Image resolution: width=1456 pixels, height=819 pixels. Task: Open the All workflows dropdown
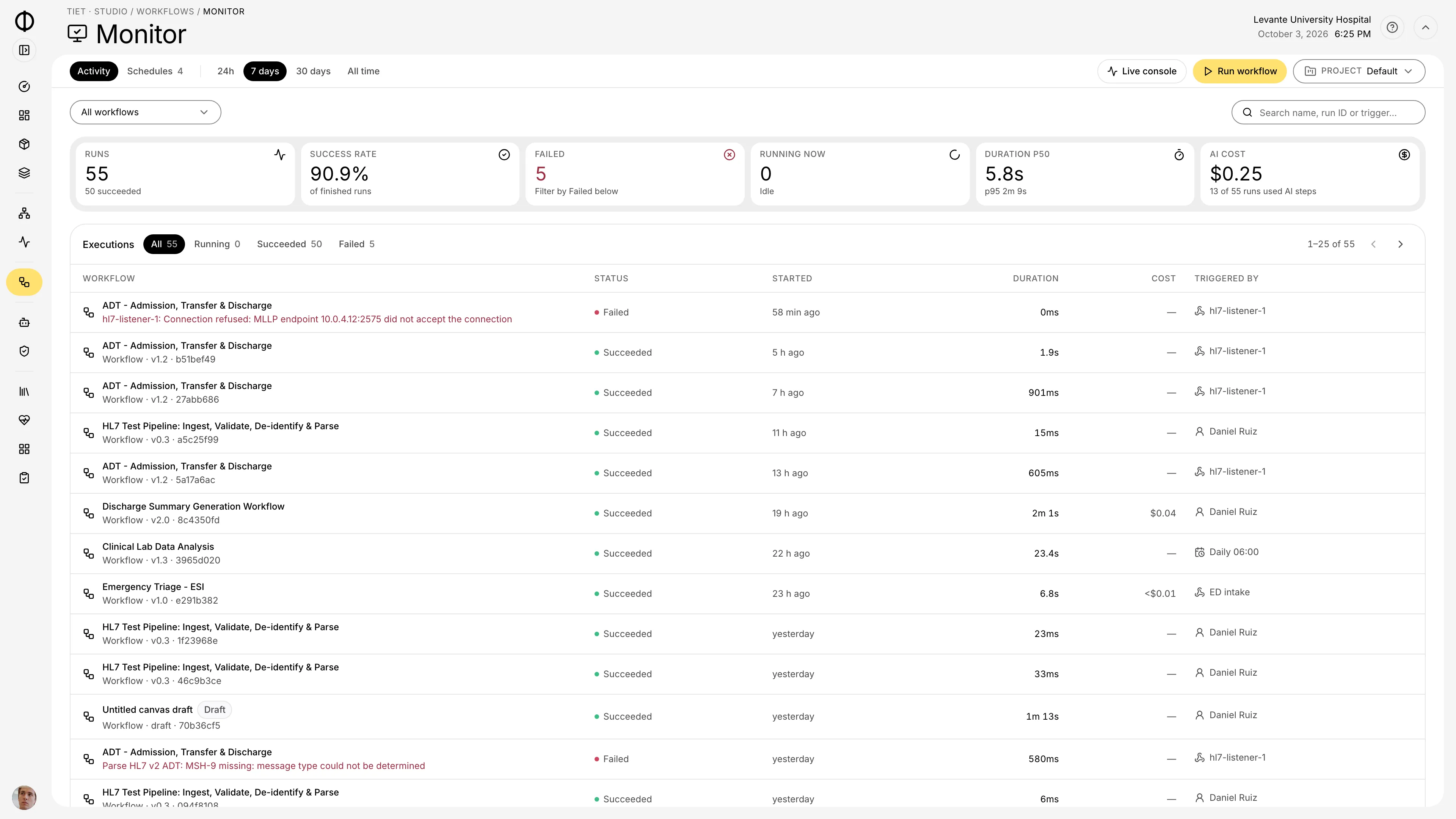click(x=145, y=112)
